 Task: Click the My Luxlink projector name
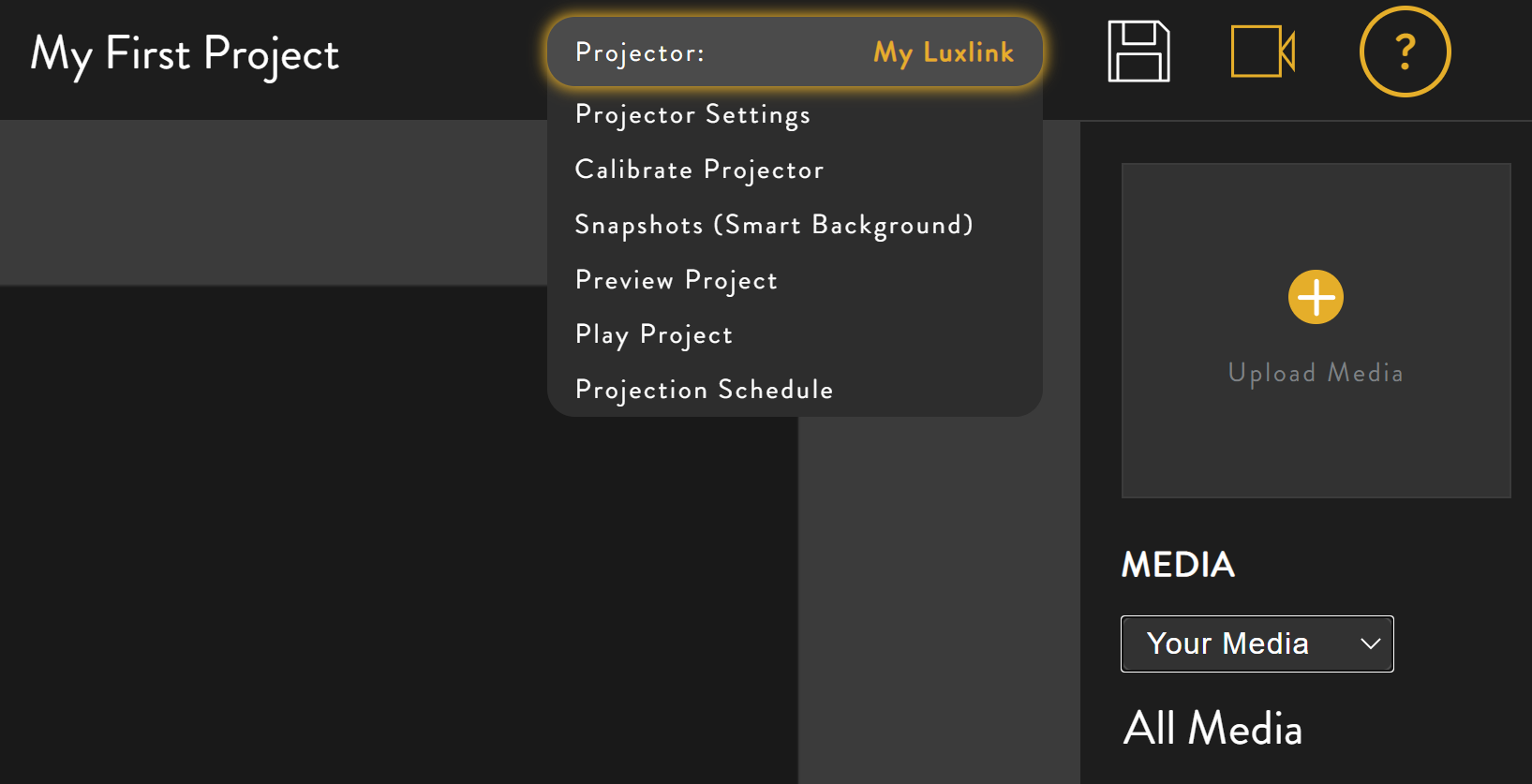pos(943,52)
